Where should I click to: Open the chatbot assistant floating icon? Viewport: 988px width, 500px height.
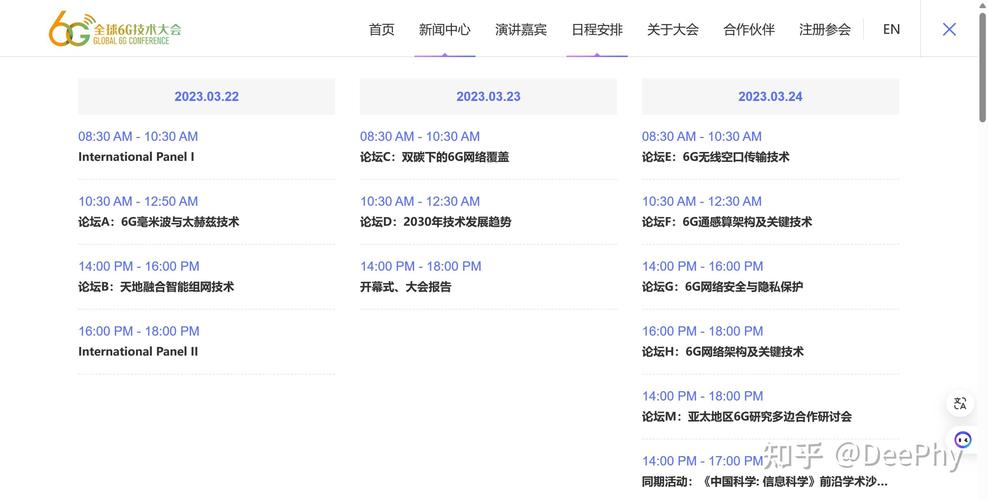pyautogui.click(x=962, y=440)
